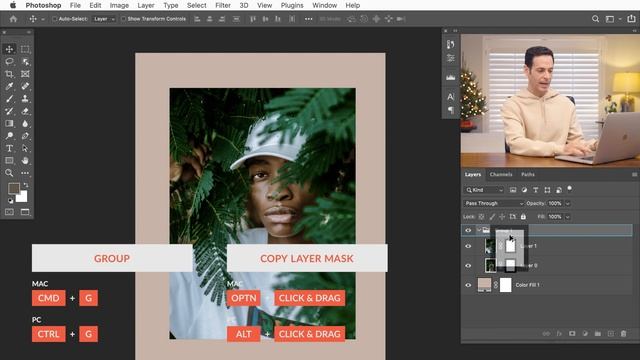
Task: Select the Brush tool
Action: 9,99
